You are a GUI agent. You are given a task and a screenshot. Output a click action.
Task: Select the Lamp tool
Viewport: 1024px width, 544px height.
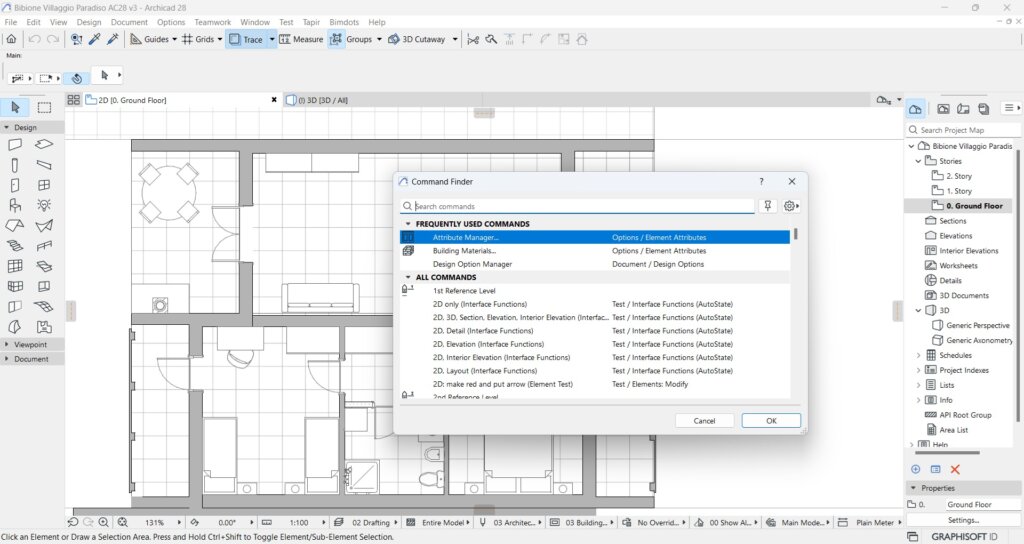pyautogui.click(x=44, y=205)
